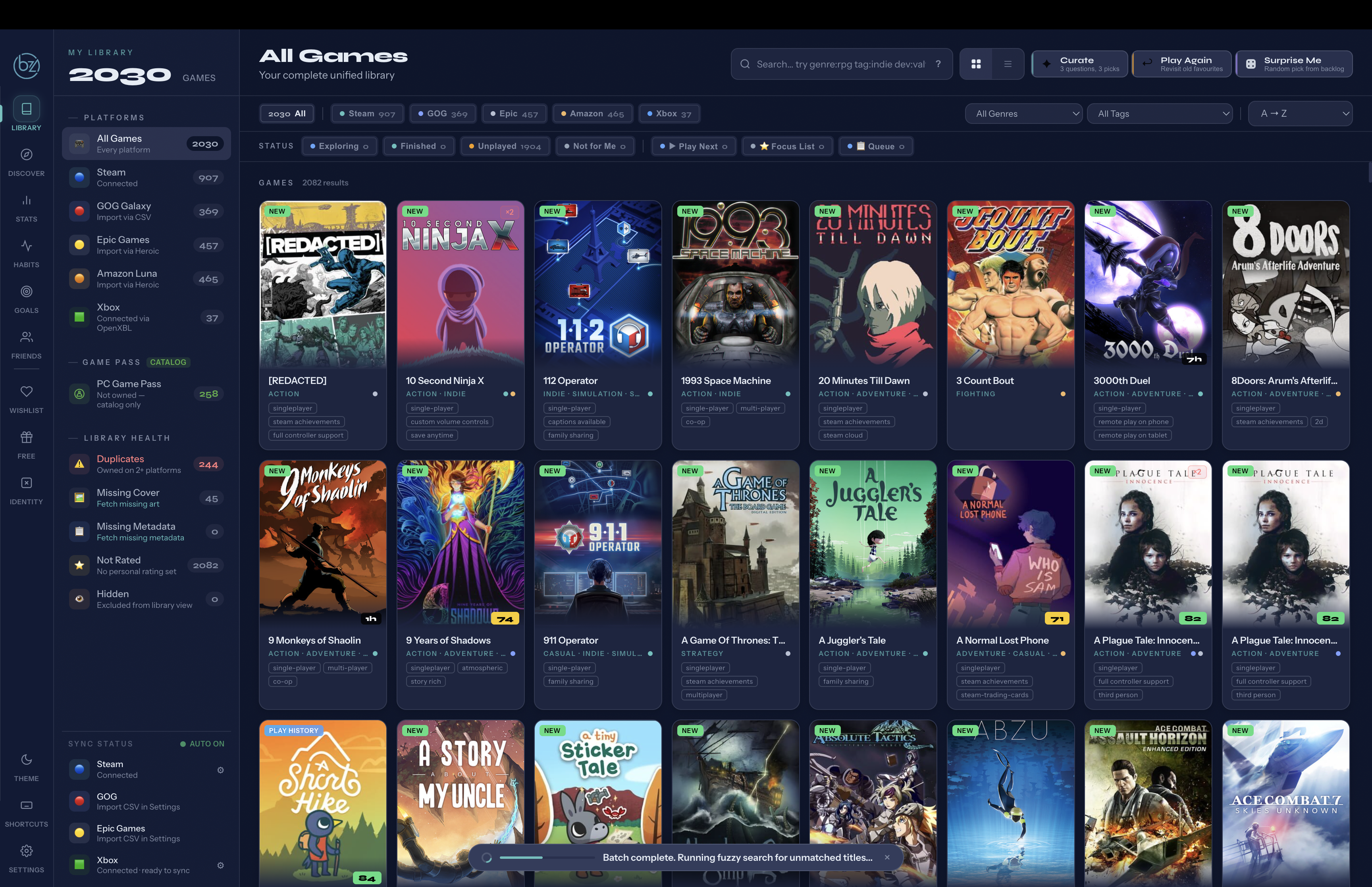Open the 10 Second Ninja X cover
The height and width of the screenshot is (887, 1372).
[x=461, y=285]
